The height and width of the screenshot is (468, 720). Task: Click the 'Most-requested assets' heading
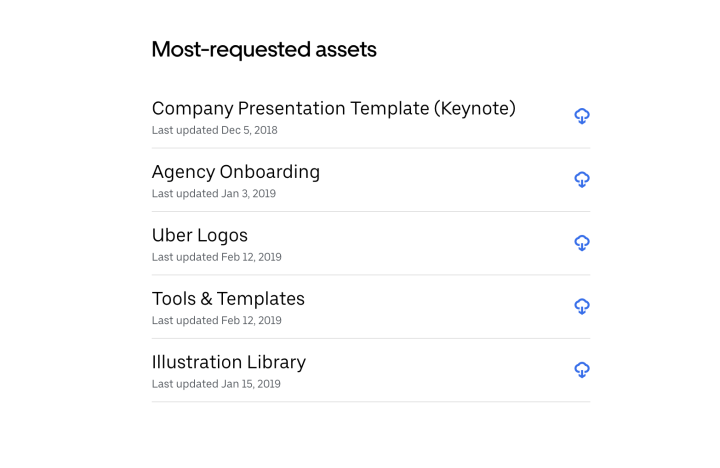[x=264, y=50]
